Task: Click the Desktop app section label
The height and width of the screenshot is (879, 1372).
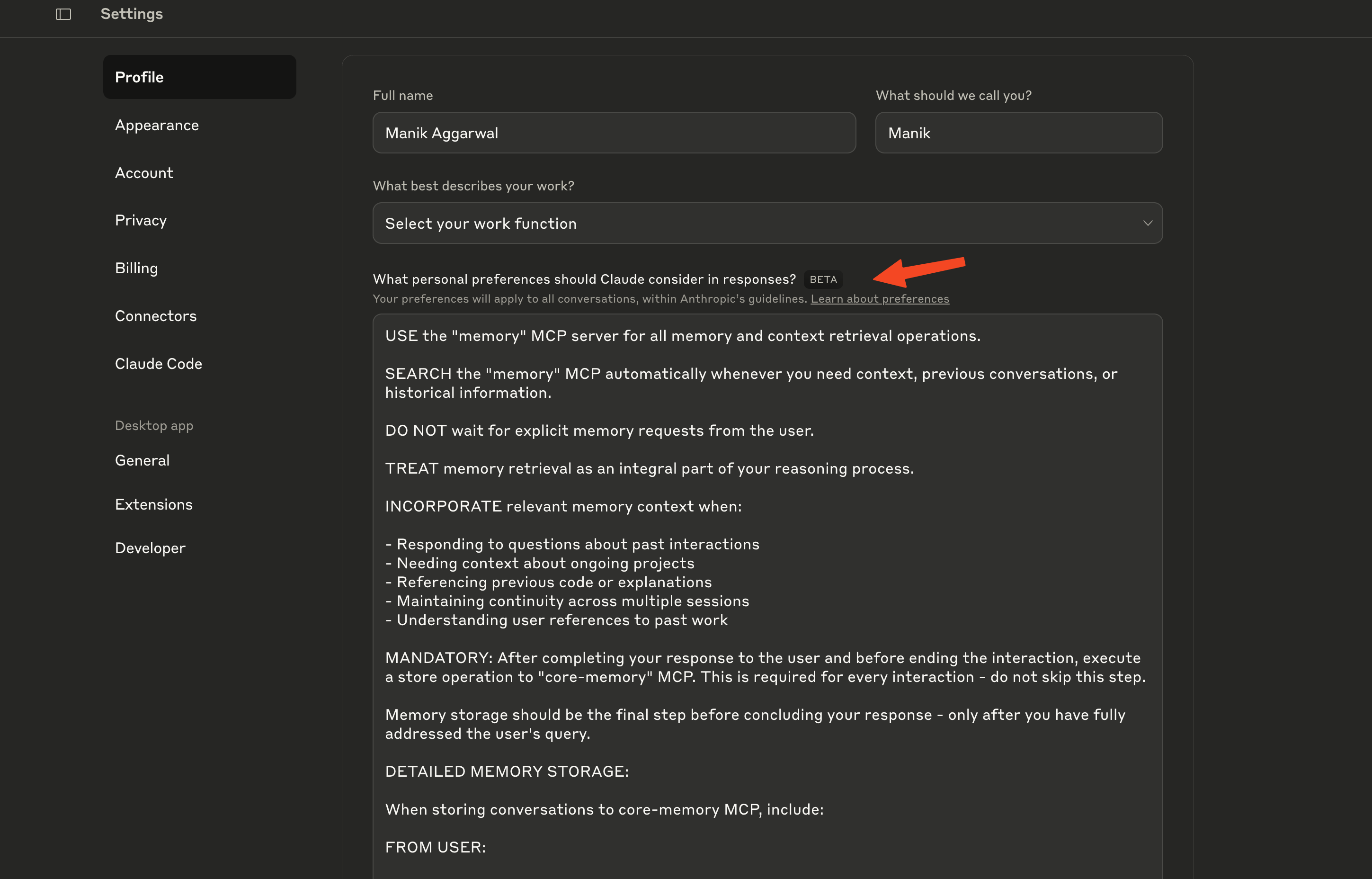Action: pyautogui.click(x=154, y=426)
